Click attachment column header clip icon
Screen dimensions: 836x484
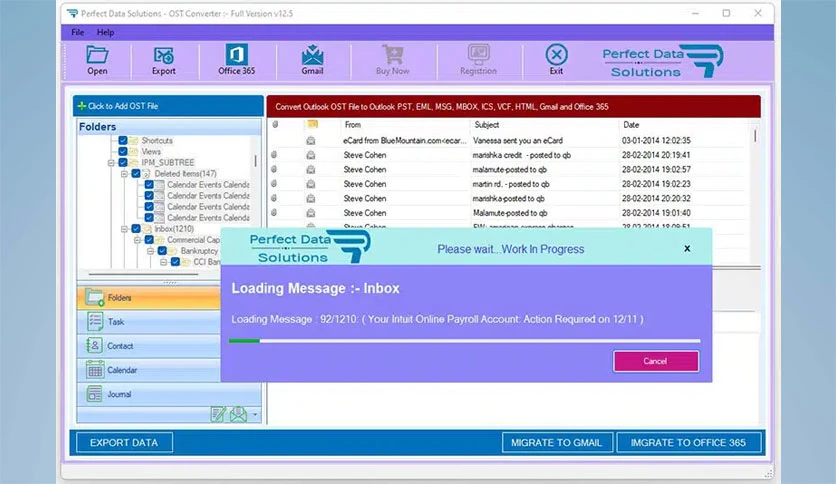(x=275, y=124)
